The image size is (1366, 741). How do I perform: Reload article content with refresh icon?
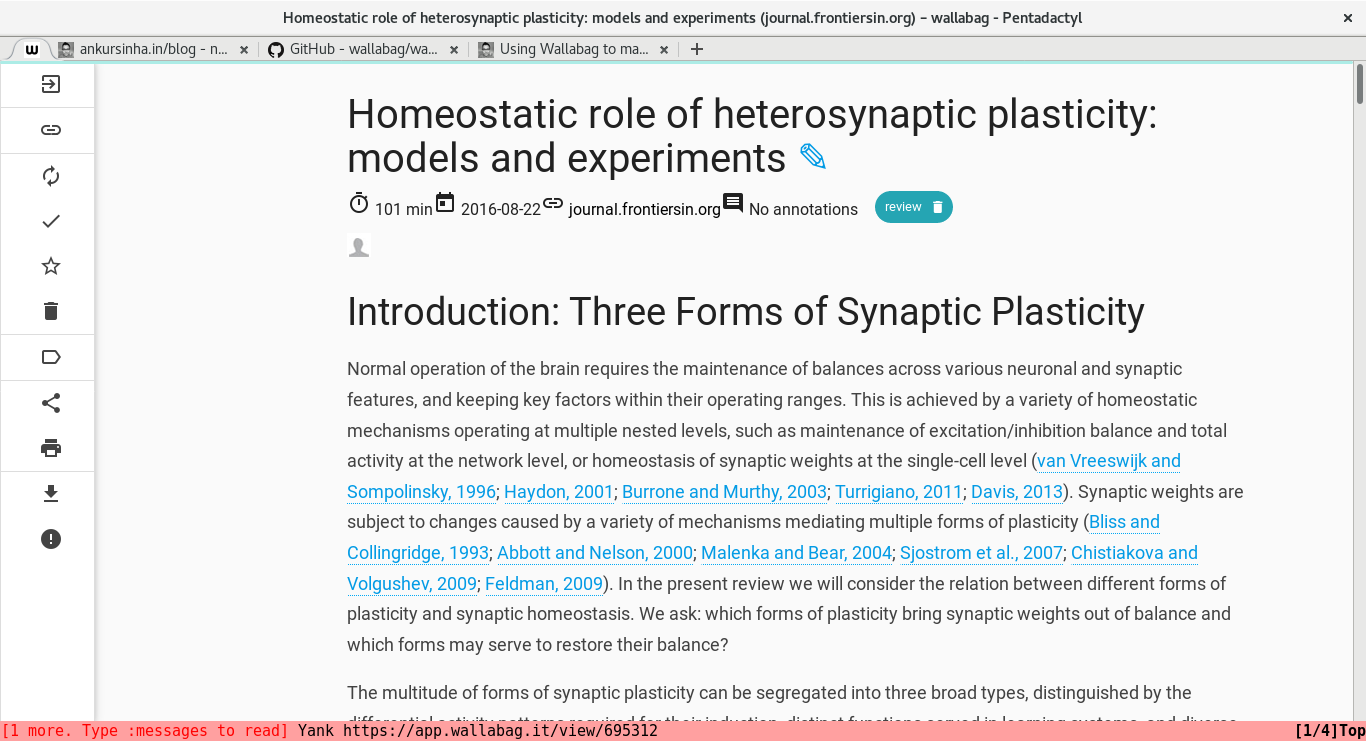coord(51,176)
